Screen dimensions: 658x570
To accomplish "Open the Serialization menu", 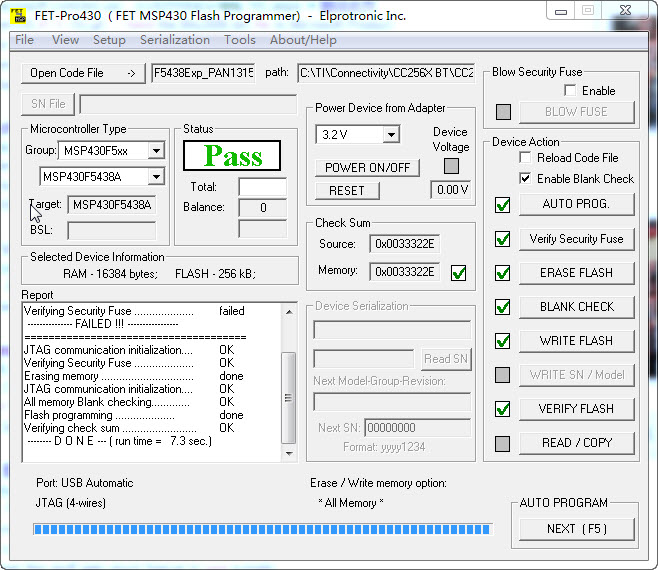I will pyautogui.click(x=175, y=40).
